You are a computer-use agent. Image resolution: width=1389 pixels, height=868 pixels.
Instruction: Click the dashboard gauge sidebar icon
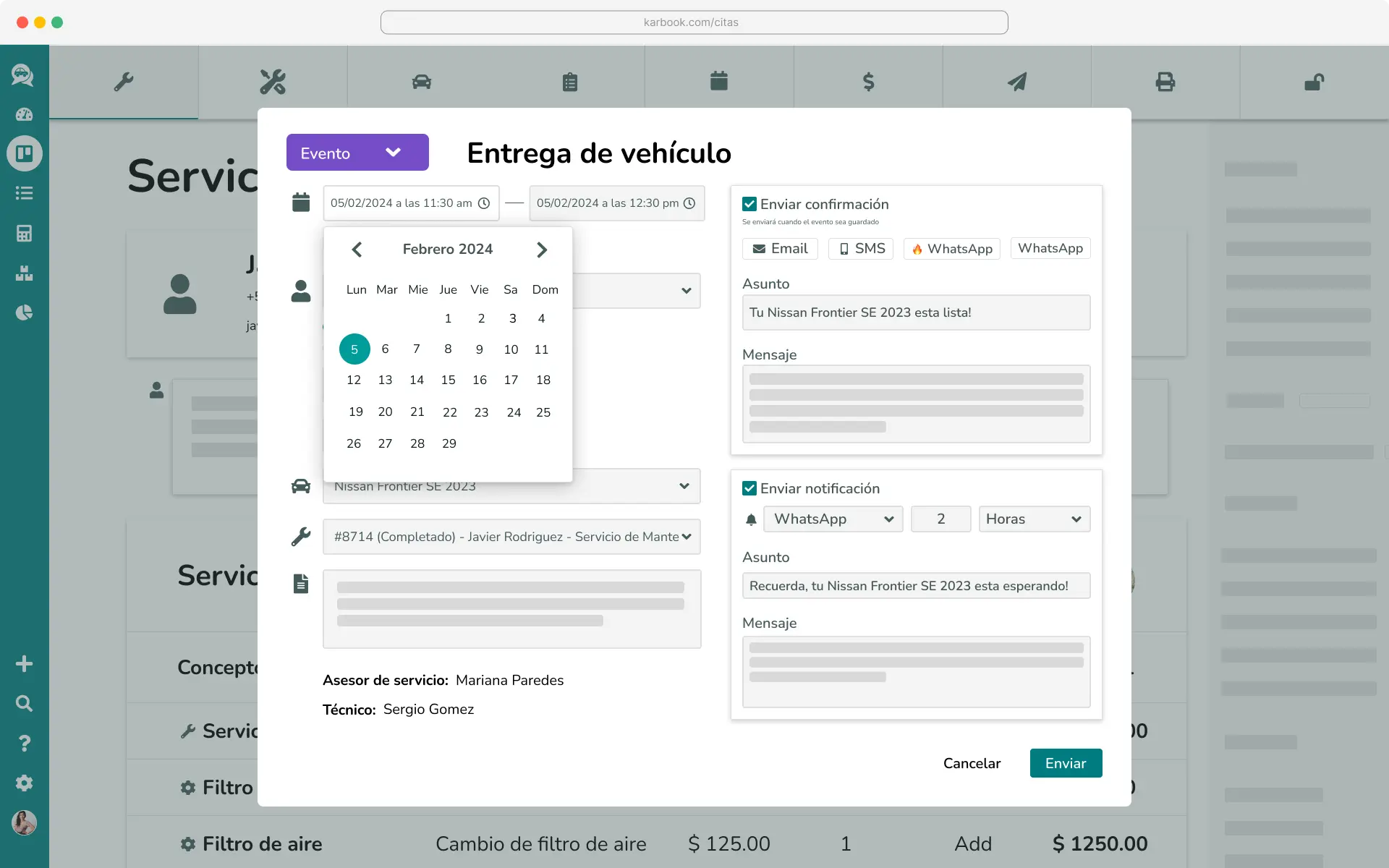pos(24,114)
